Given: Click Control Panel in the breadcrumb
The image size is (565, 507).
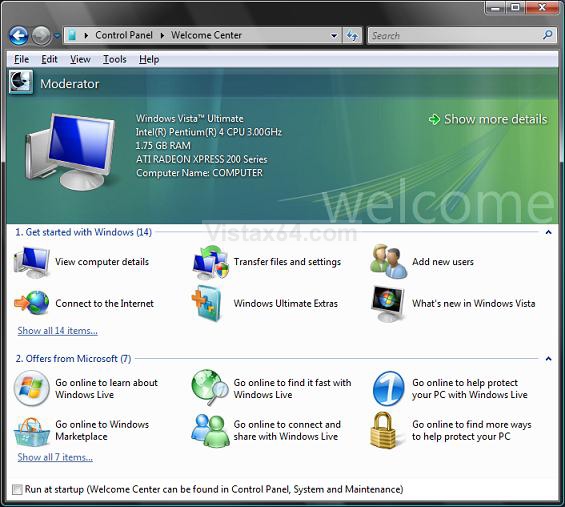Looking at the screenshot, I should point(124,35).
